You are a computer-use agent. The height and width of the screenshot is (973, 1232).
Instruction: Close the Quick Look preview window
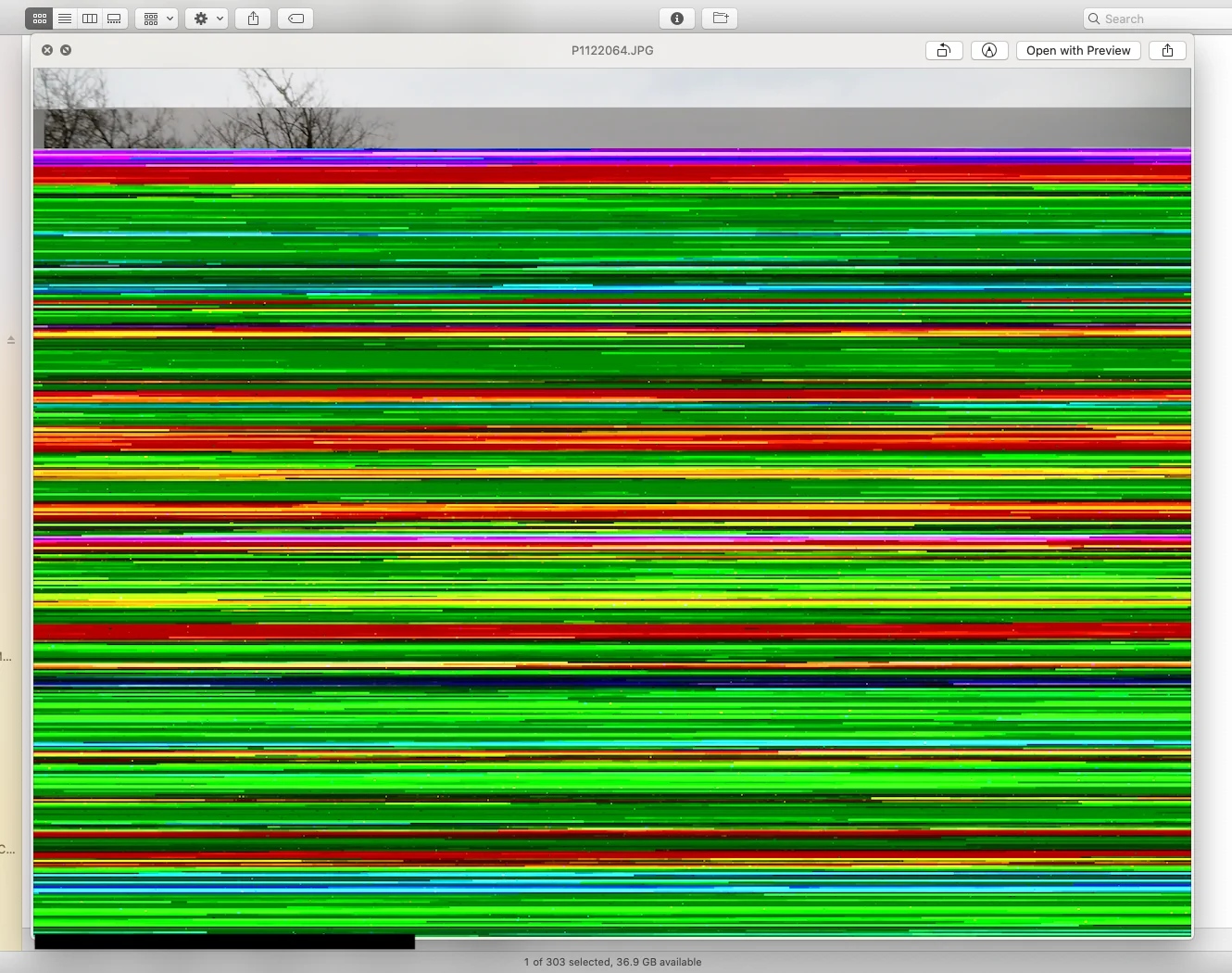tap(47, 50)
